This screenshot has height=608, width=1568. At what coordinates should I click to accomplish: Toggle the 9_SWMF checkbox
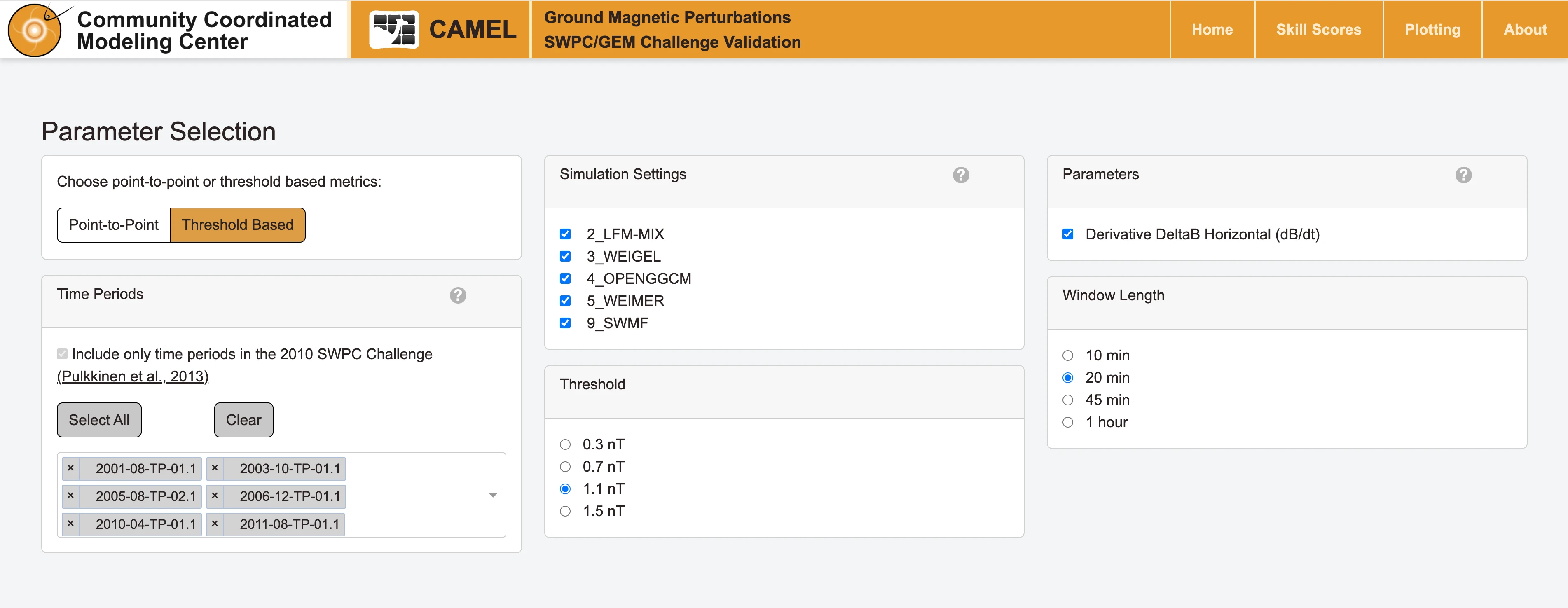565,323
